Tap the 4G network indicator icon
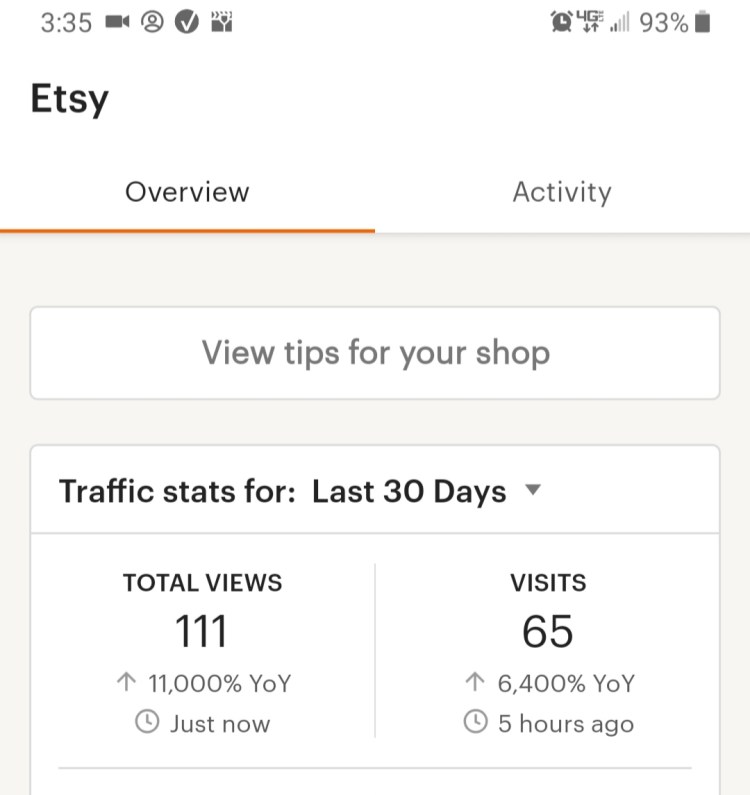This screenshot has height=795, width=750. pyautogui.click(x=591, y=22)
